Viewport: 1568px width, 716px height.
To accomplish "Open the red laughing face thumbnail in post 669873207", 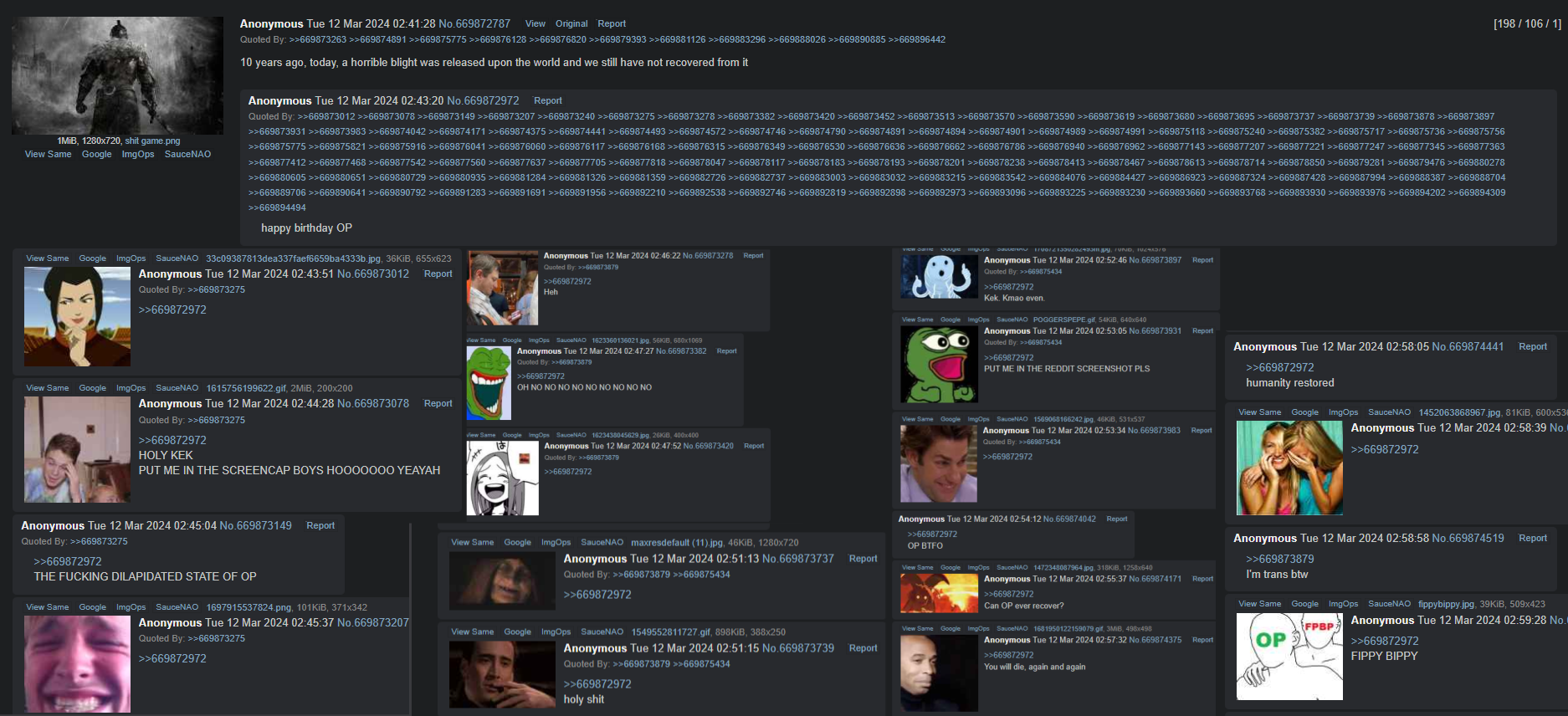I will point(77,664).
